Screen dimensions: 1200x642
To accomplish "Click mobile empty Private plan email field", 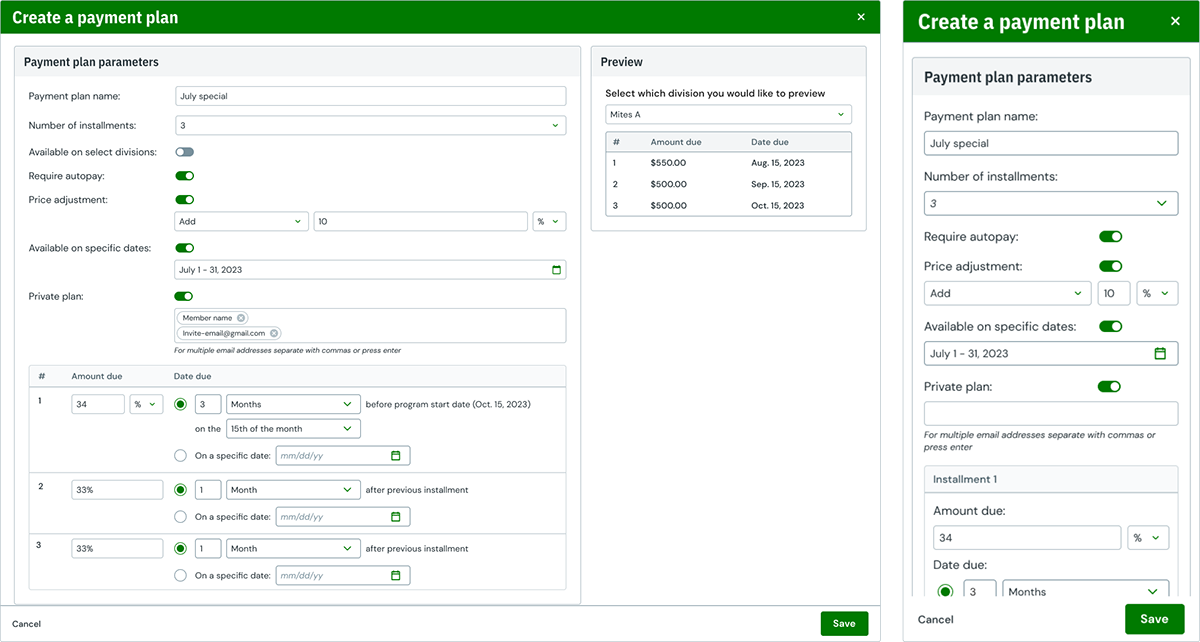I will coord(1051,413).
